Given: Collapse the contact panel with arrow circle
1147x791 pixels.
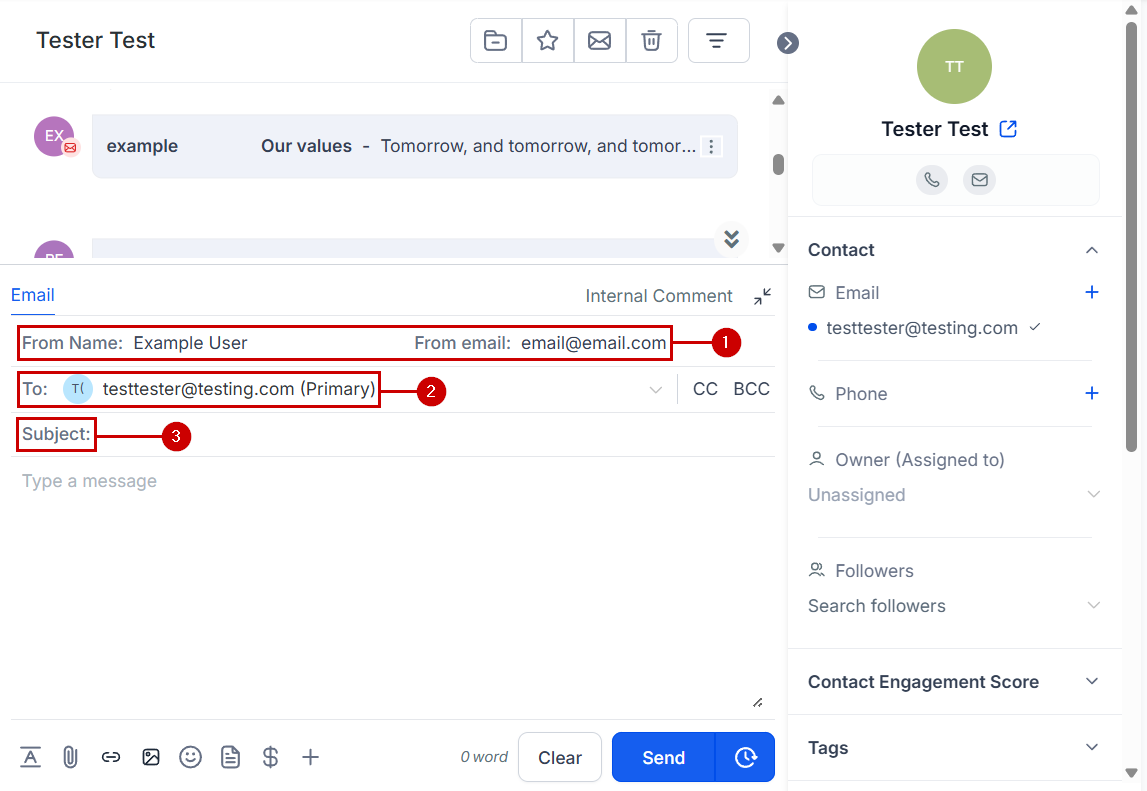Looking at the screenshot, I should coord(788,43).
